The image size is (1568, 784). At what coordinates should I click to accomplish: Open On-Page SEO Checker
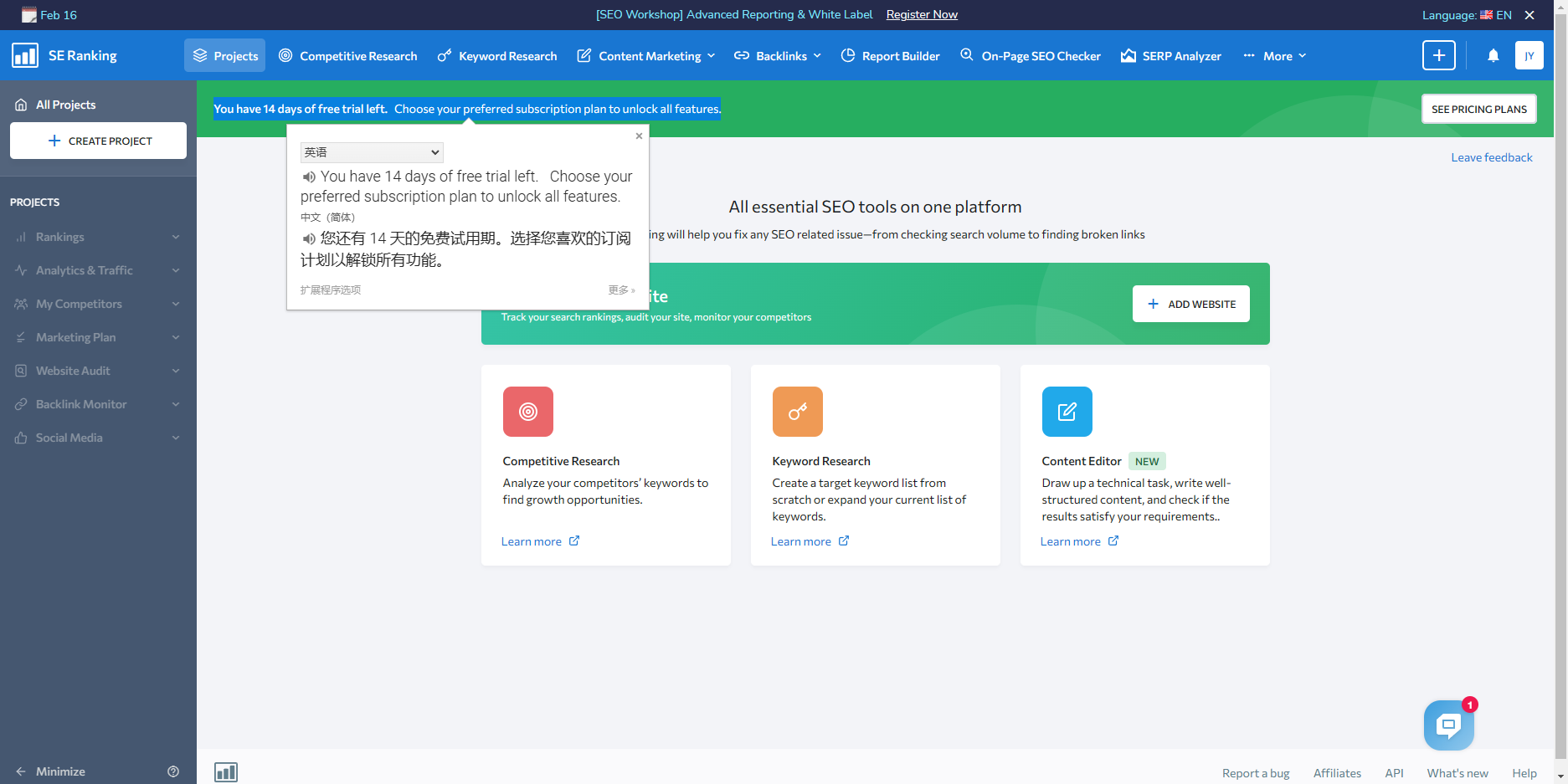[1030, 56]
